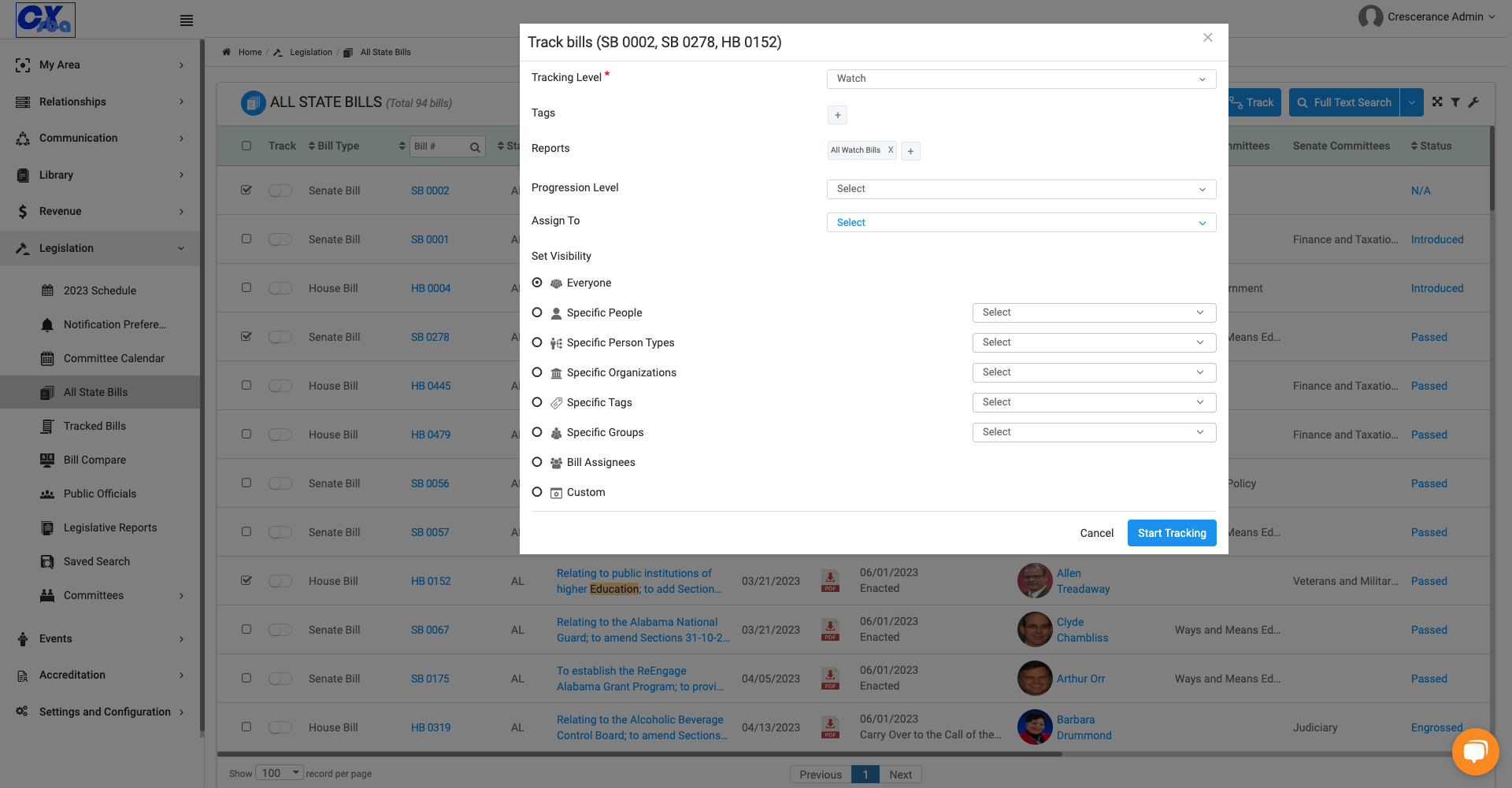Click the hamburger menu icon
This screenshot has height=788, width=1512.
click(187, 20)
